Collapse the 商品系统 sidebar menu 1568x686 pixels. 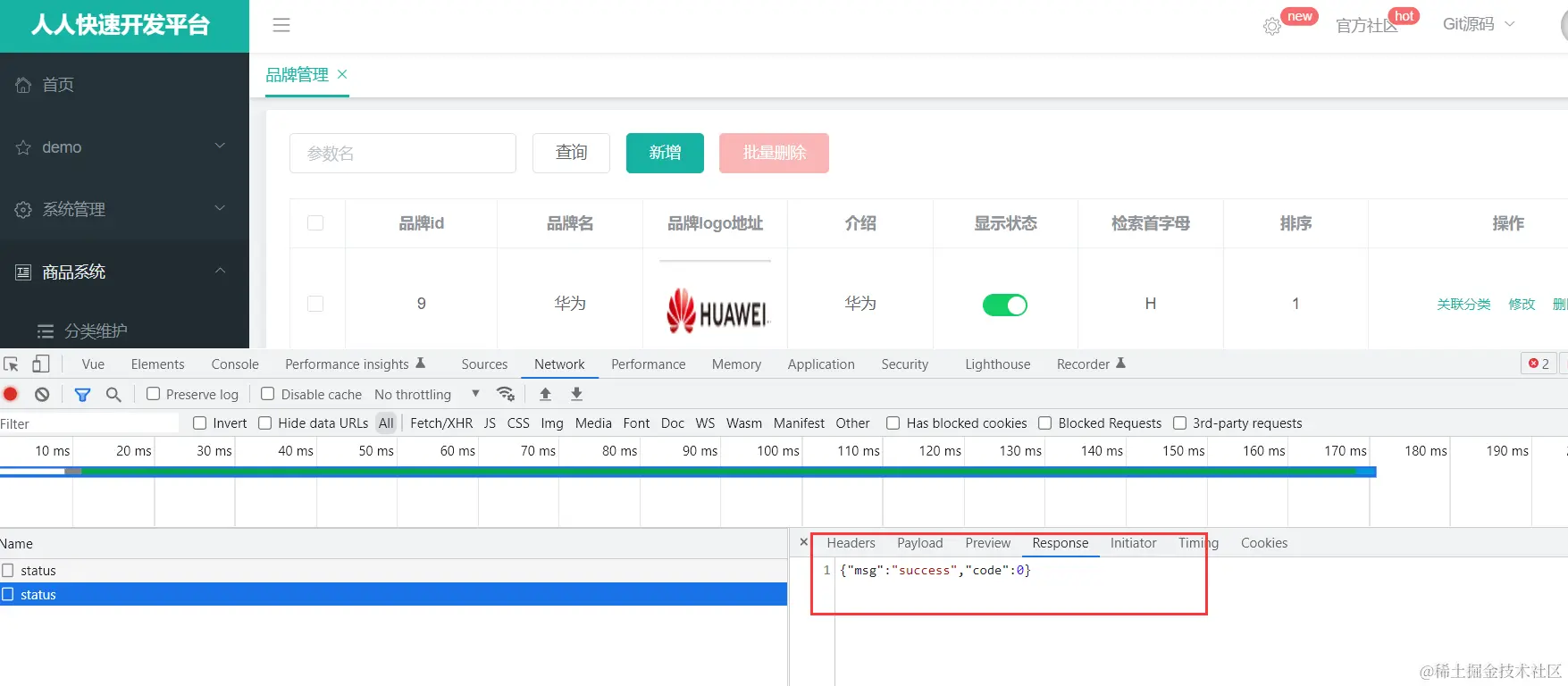point(220,271)
